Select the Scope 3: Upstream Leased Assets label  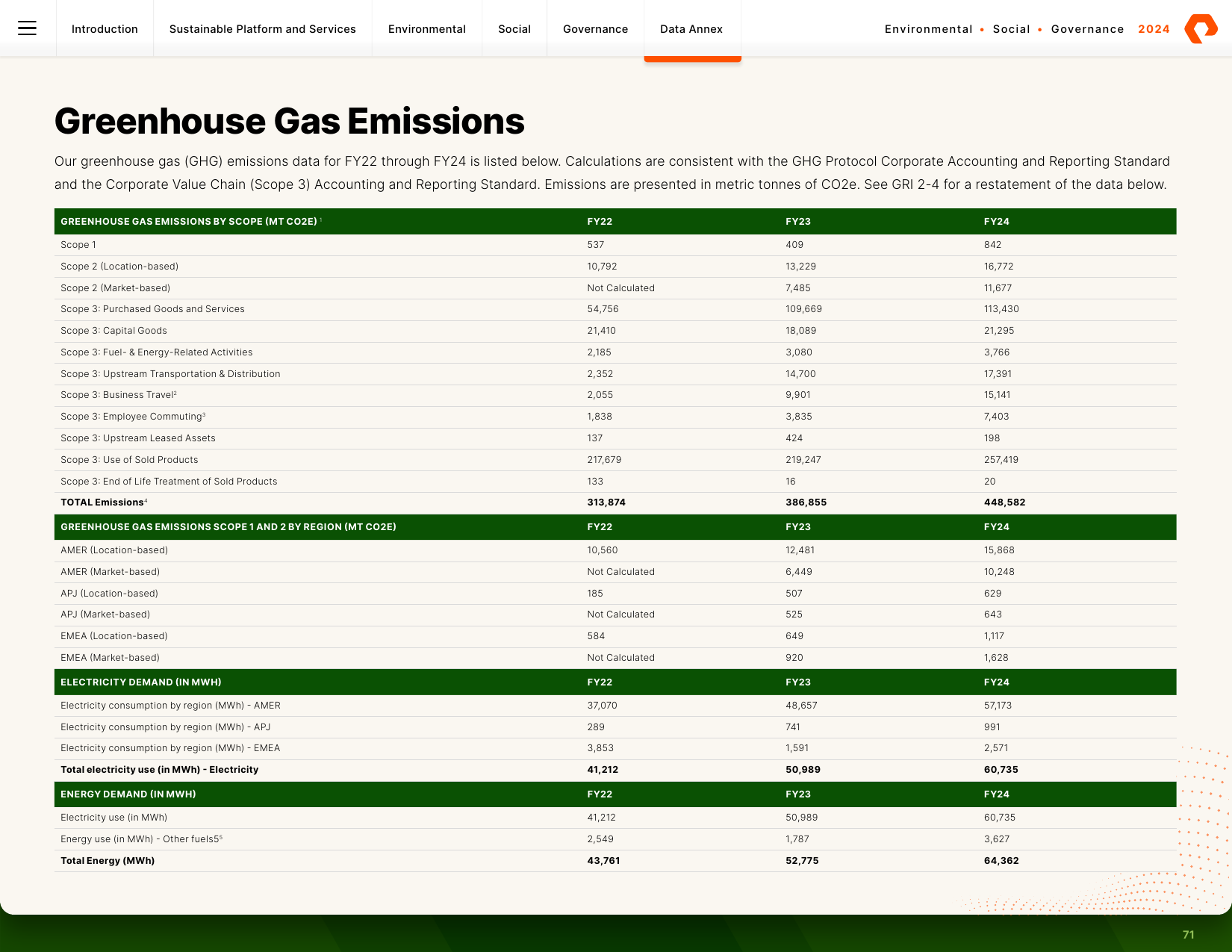[138, 438]
